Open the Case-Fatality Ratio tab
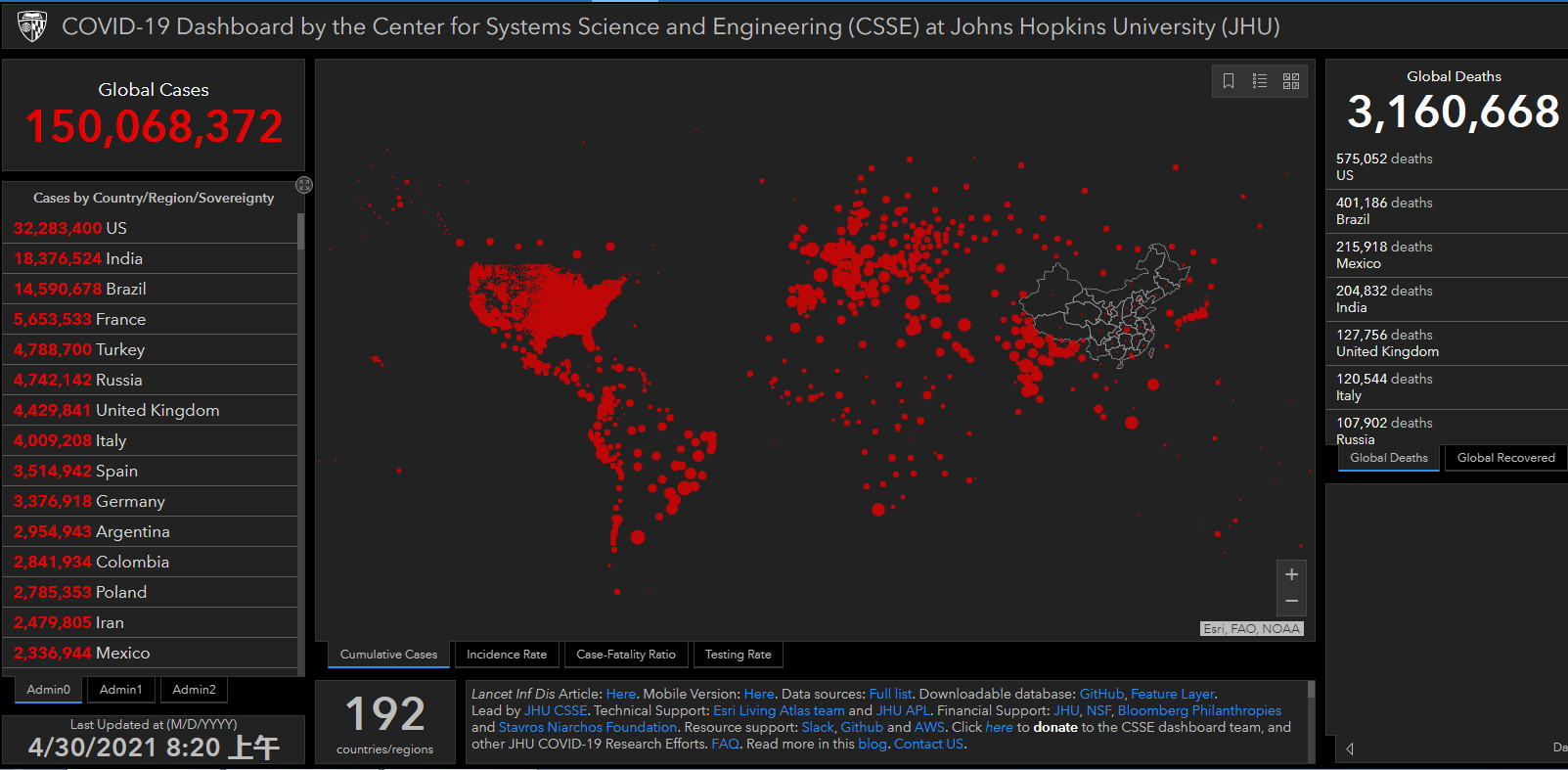 626,655
